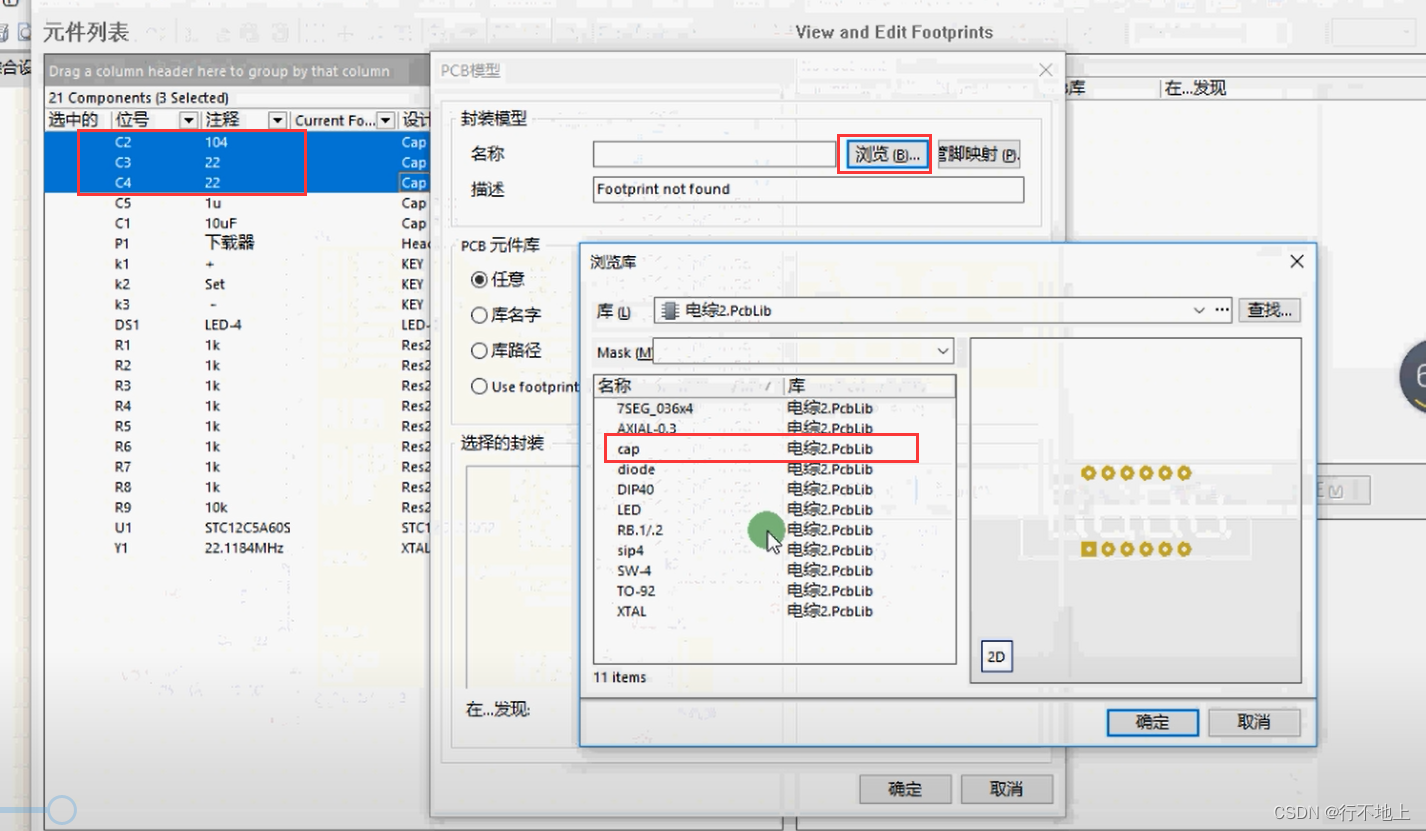Click 取消 in the 浏览库 dialog
Viewport: 1426px width, 831px height.
1254,722
